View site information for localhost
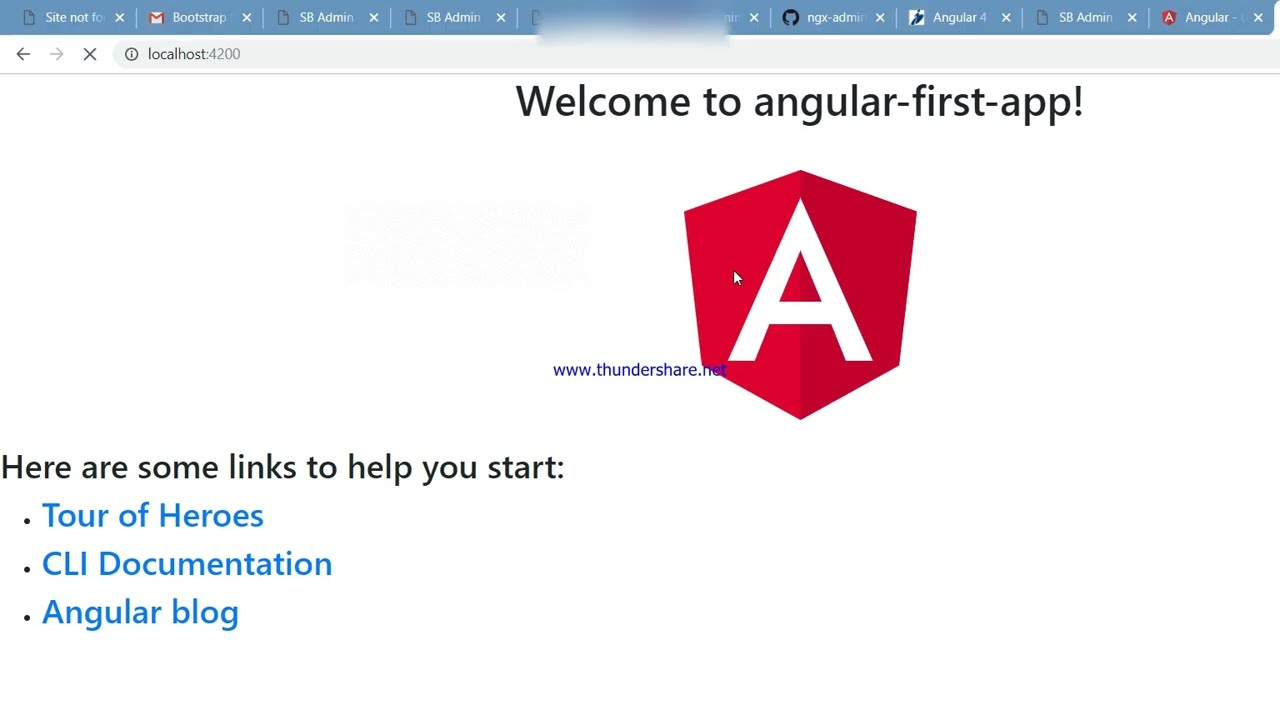This screenshot has width=1280, height=720. click(x=131, y=54)
